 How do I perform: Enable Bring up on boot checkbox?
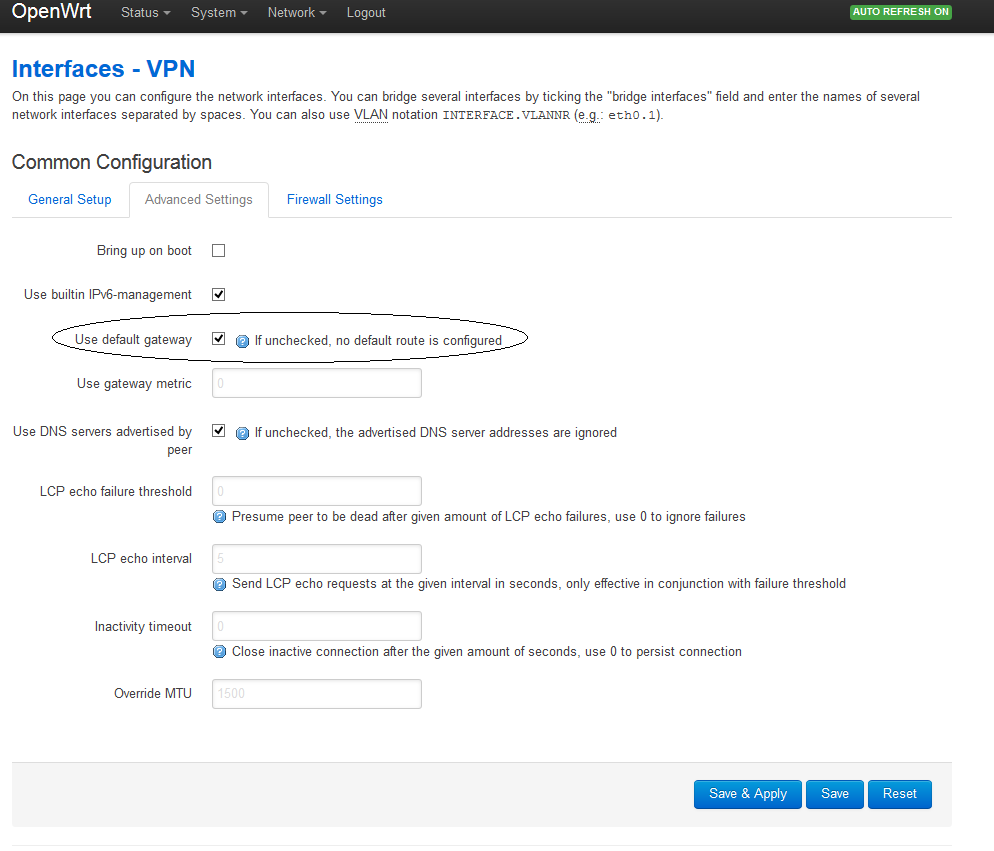[219, 250]
